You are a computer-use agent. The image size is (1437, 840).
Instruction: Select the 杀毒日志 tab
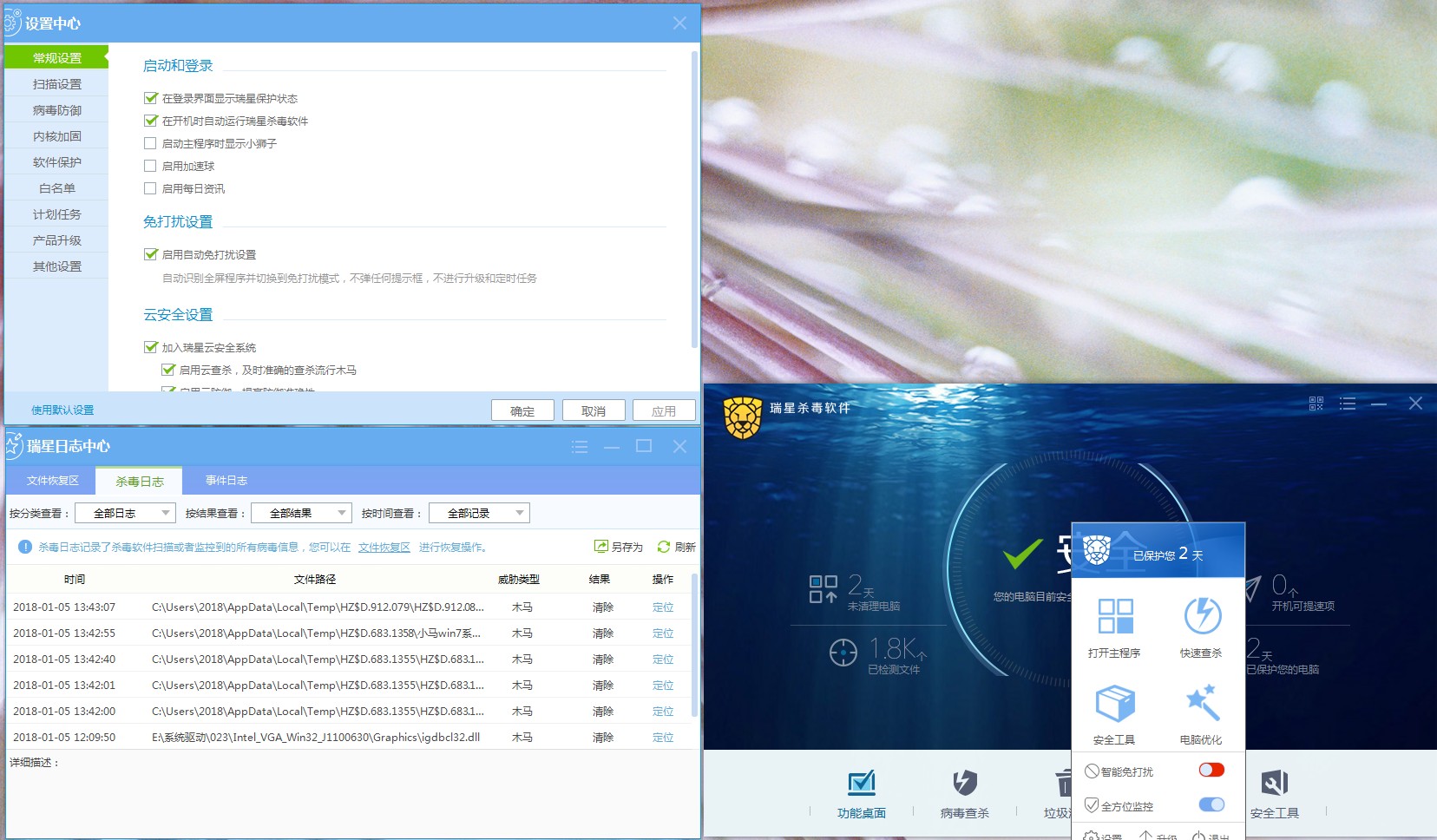[x=140, y=481]
